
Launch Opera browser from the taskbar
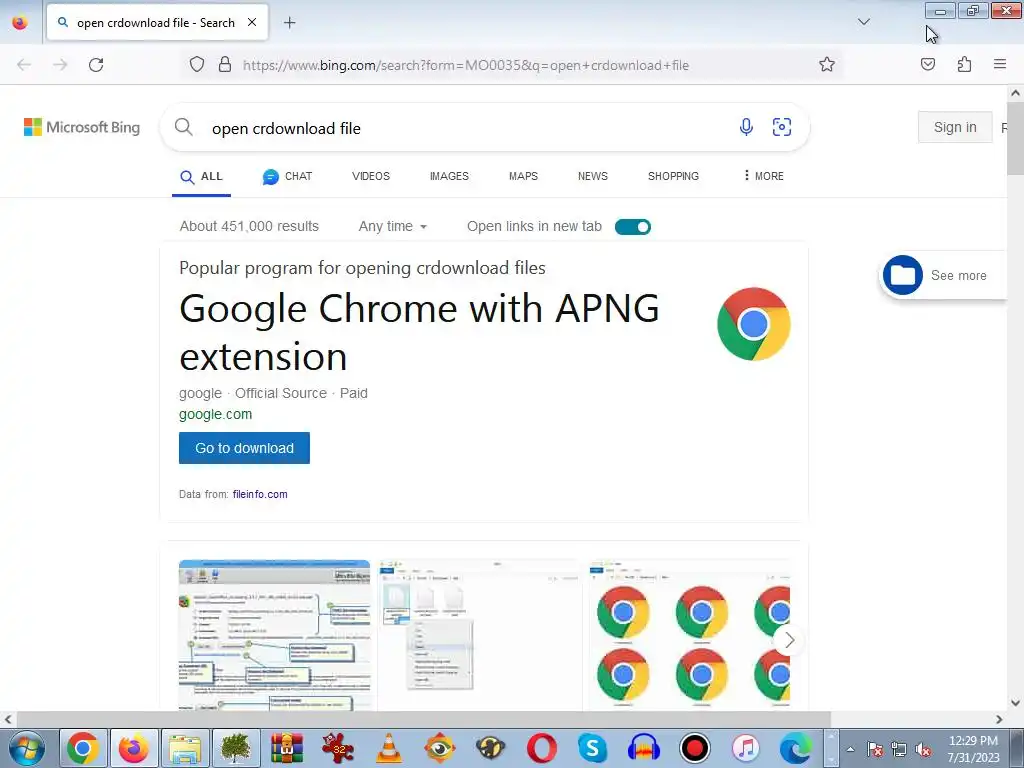tap(541, 748)
